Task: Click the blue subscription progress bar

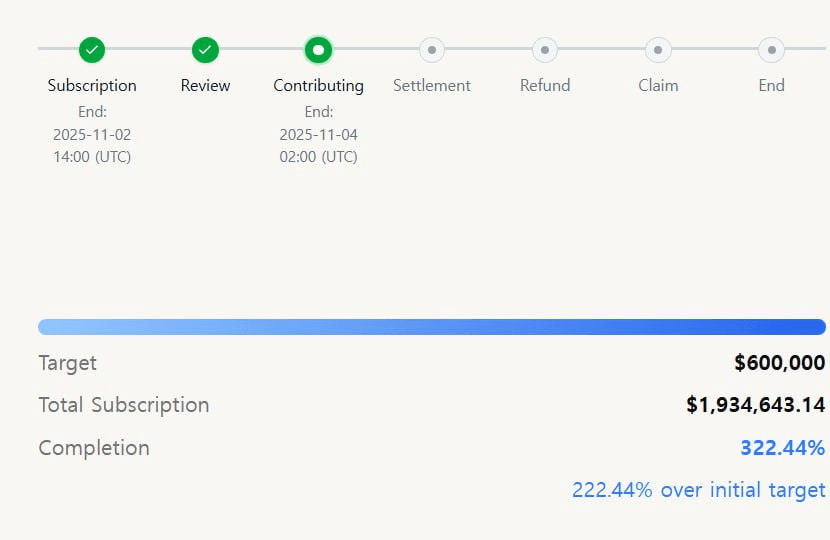Action: tap(432, 327)
